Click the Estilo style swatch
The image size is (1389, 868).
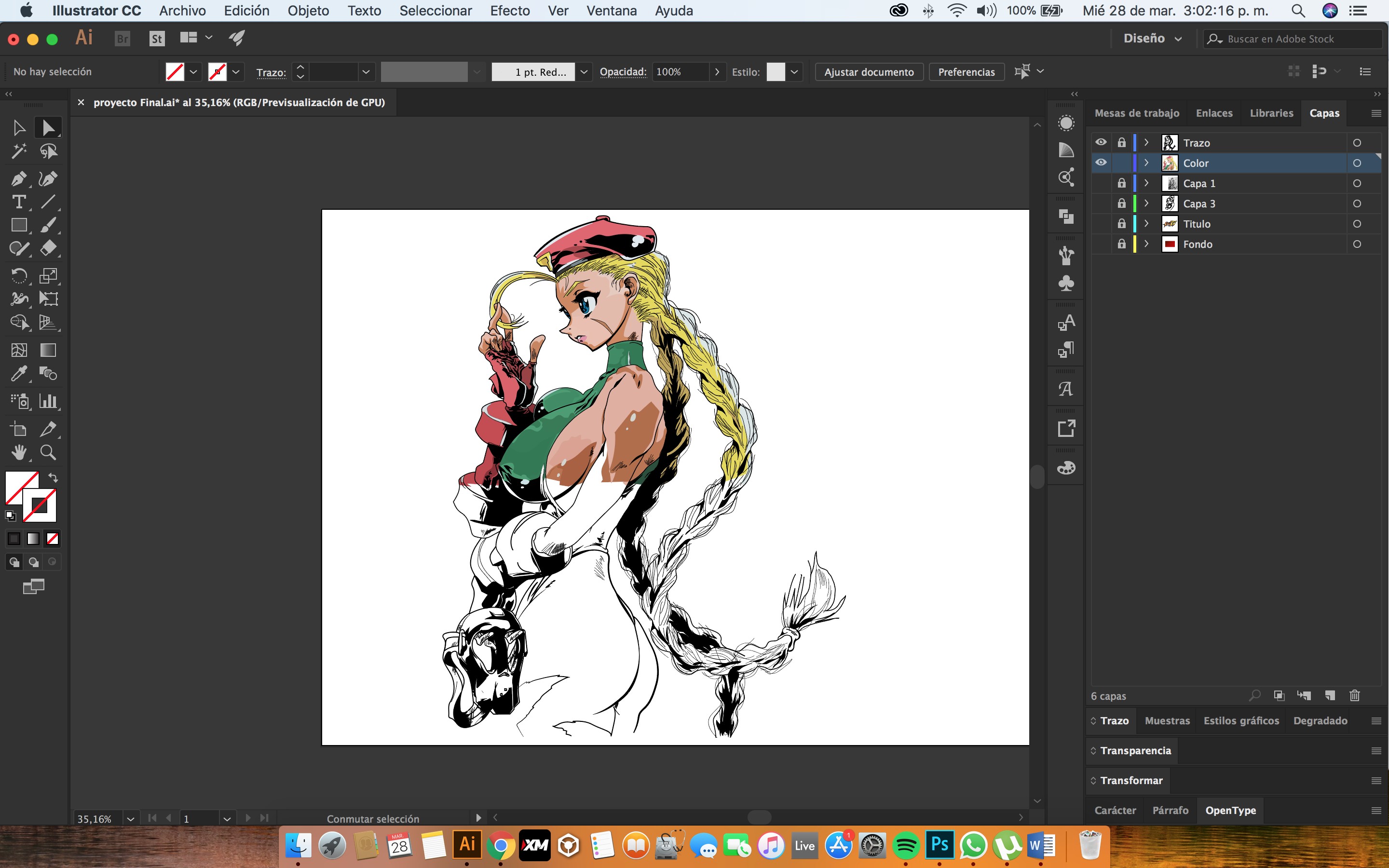[x=776, y=72]
